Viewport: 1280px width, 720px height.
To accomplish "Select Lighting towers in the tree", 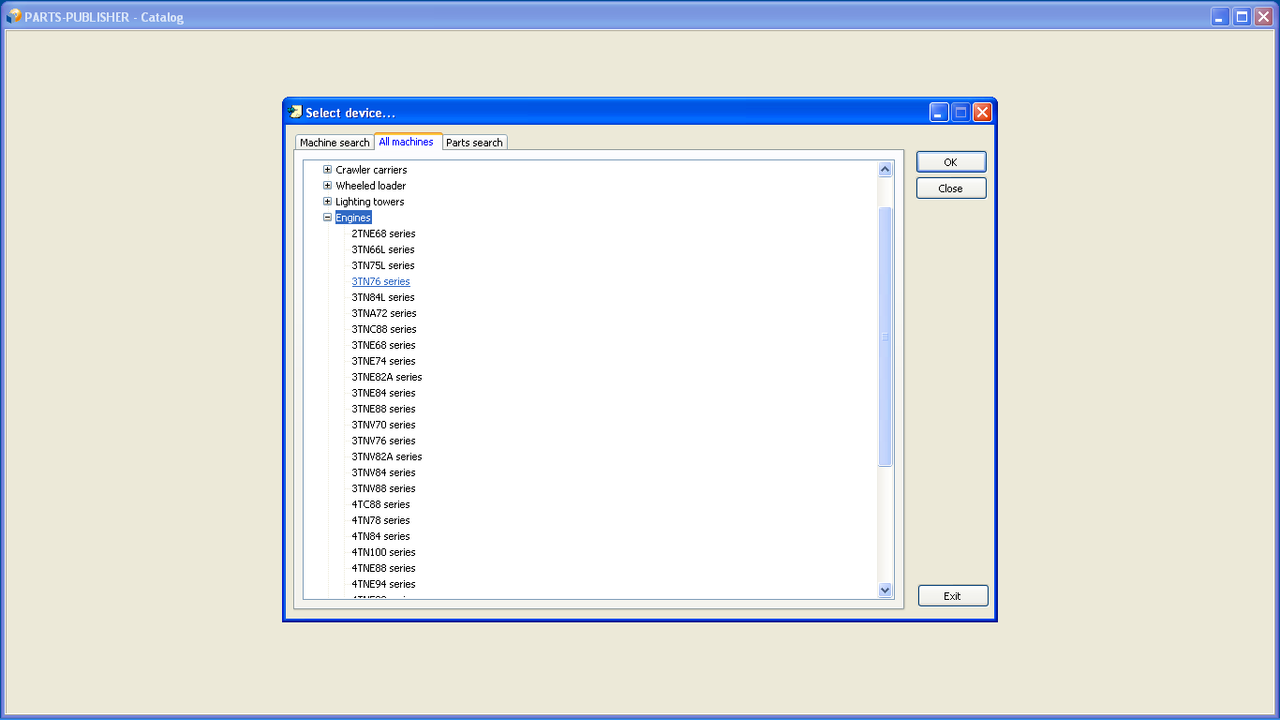I will tap(370, 202).
